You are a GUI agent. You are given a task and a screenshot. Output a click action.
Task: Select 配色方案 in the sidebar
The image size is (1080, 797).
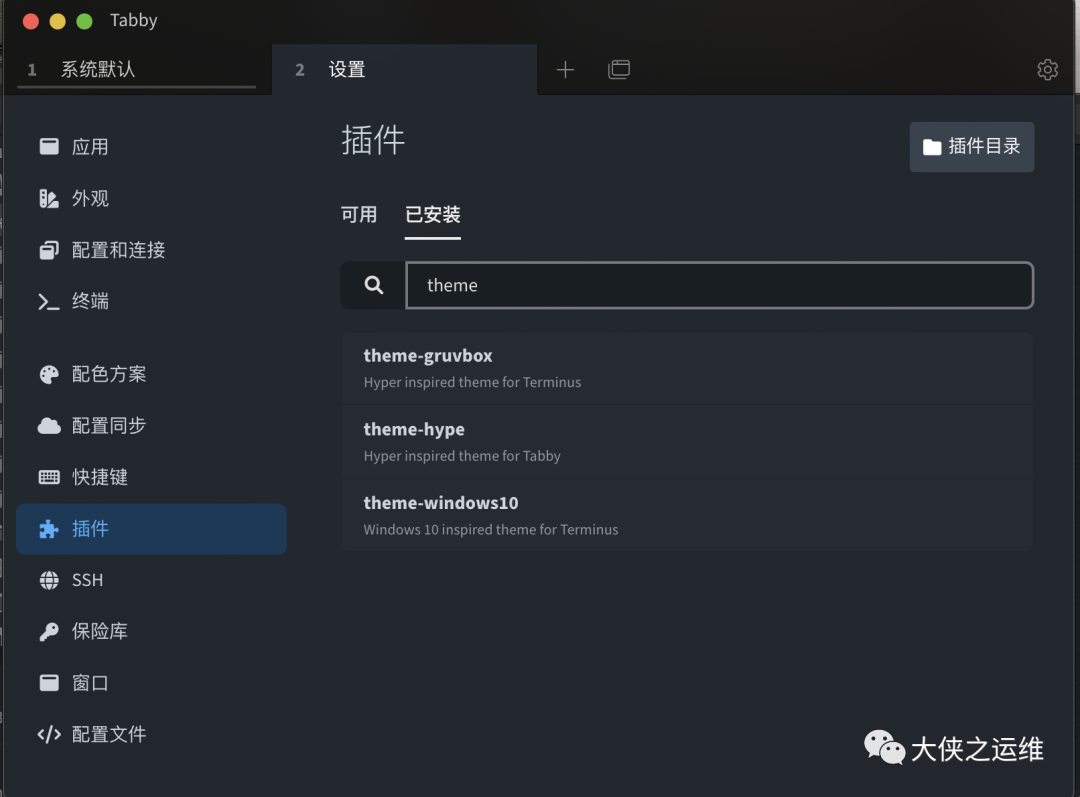click(x=151, y=374)
